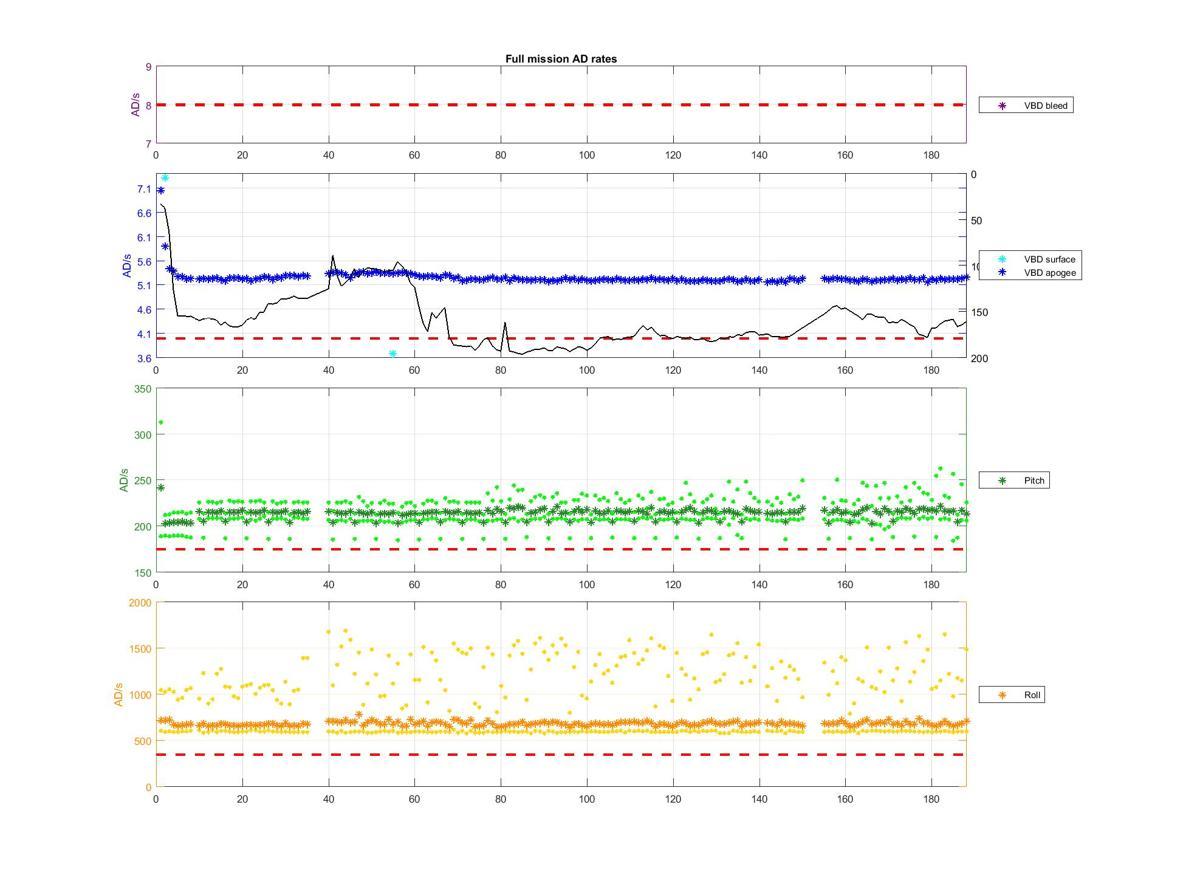The width and height of the screenshot is (1200, 885).
Task: Click the purple asterisk marker beside VBD bleed
Action: pyautogui.click(x=1002, y=105)
